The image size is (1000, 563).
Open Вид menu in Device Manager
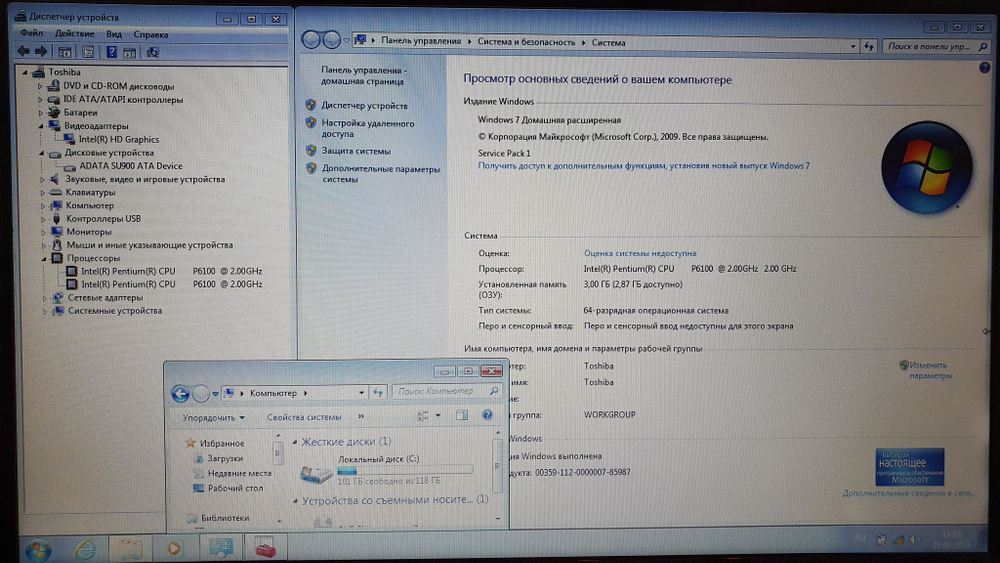click(x=114, y=34)
